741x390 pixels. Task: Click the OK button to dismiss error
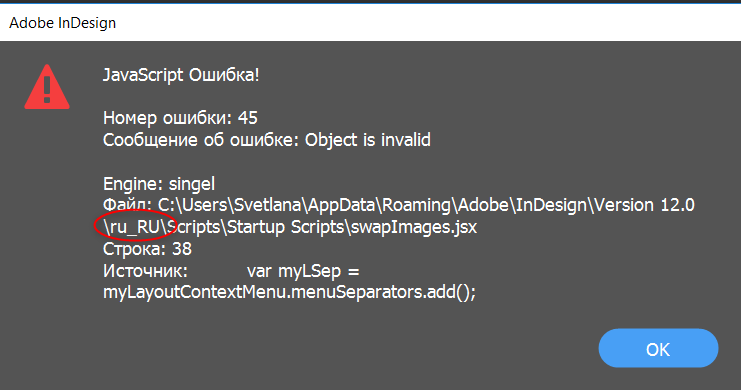click(658, 348)
